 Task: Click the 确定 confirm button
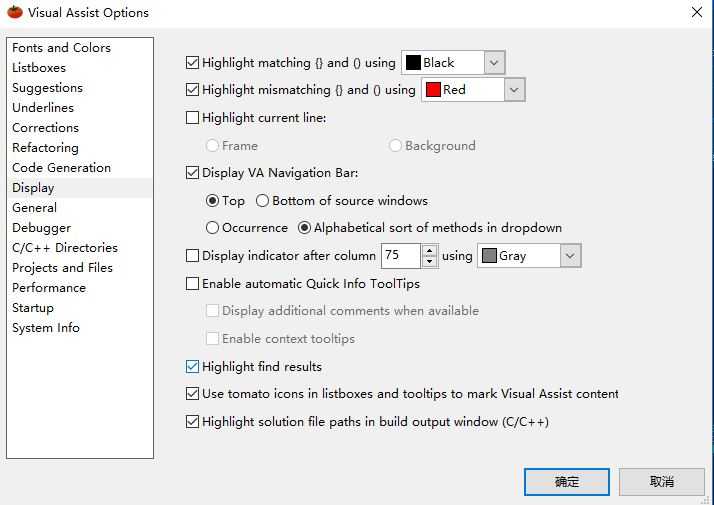tap(566, 482)
